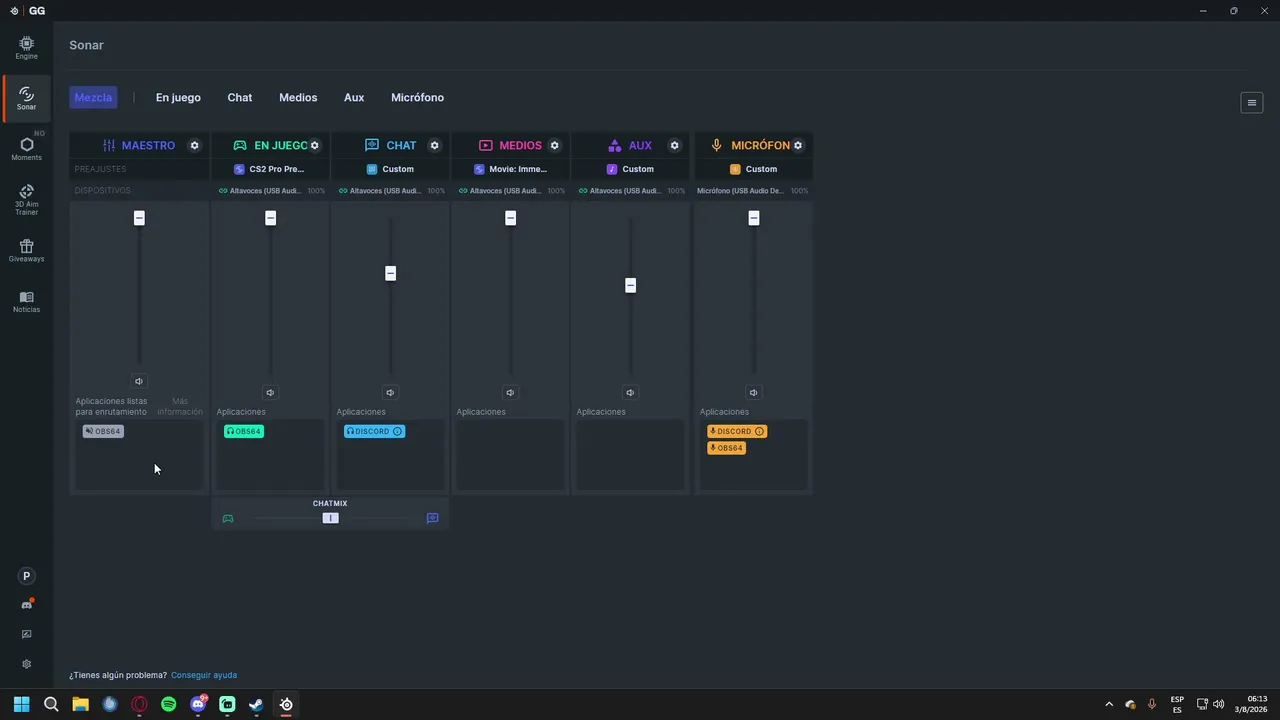This screenshot has width=1280, height=720.
Task: Click the ChatMix balance slider handle
Action: click(330, 518)
